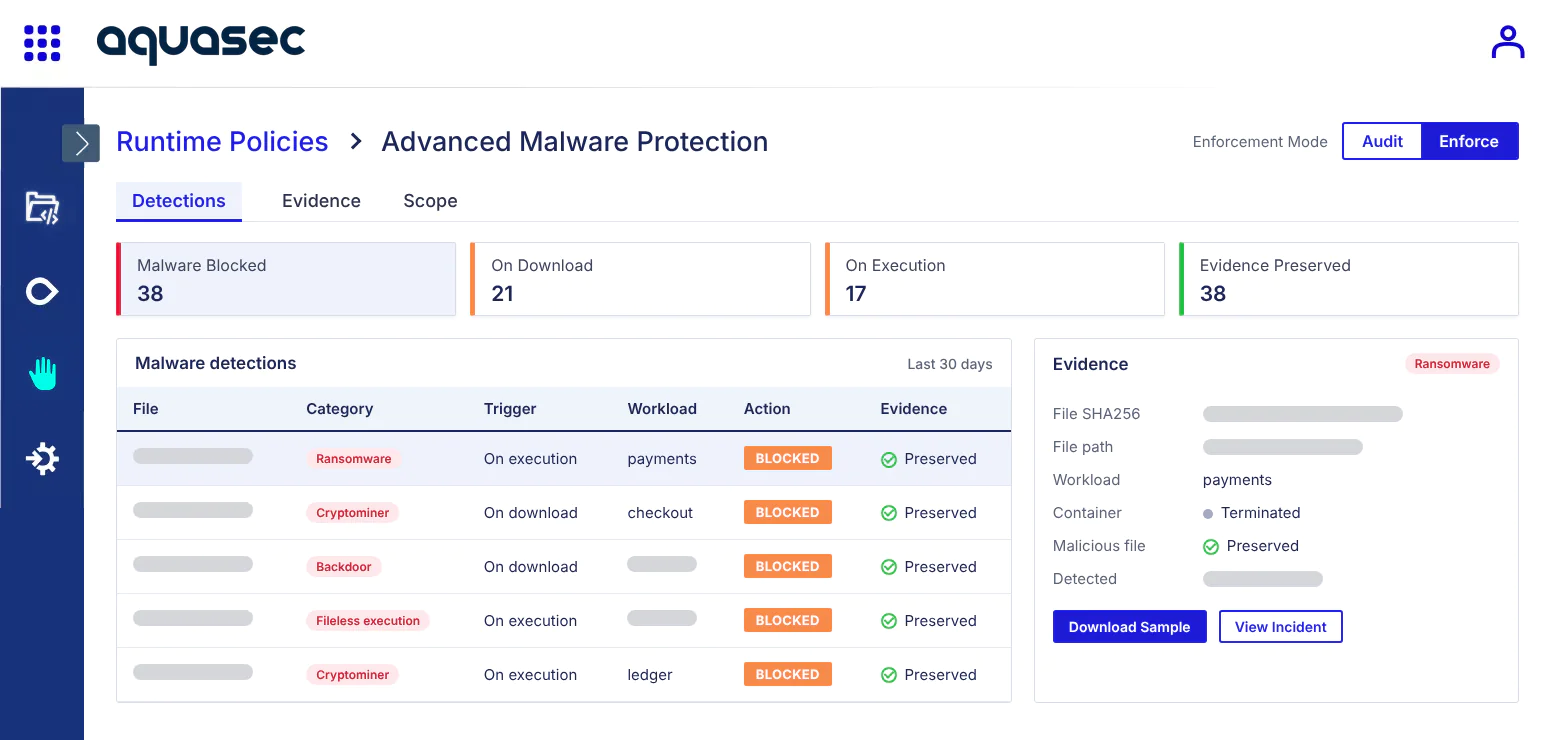Click the Preserved check icon in ledger row

click(x=888, y=675)
